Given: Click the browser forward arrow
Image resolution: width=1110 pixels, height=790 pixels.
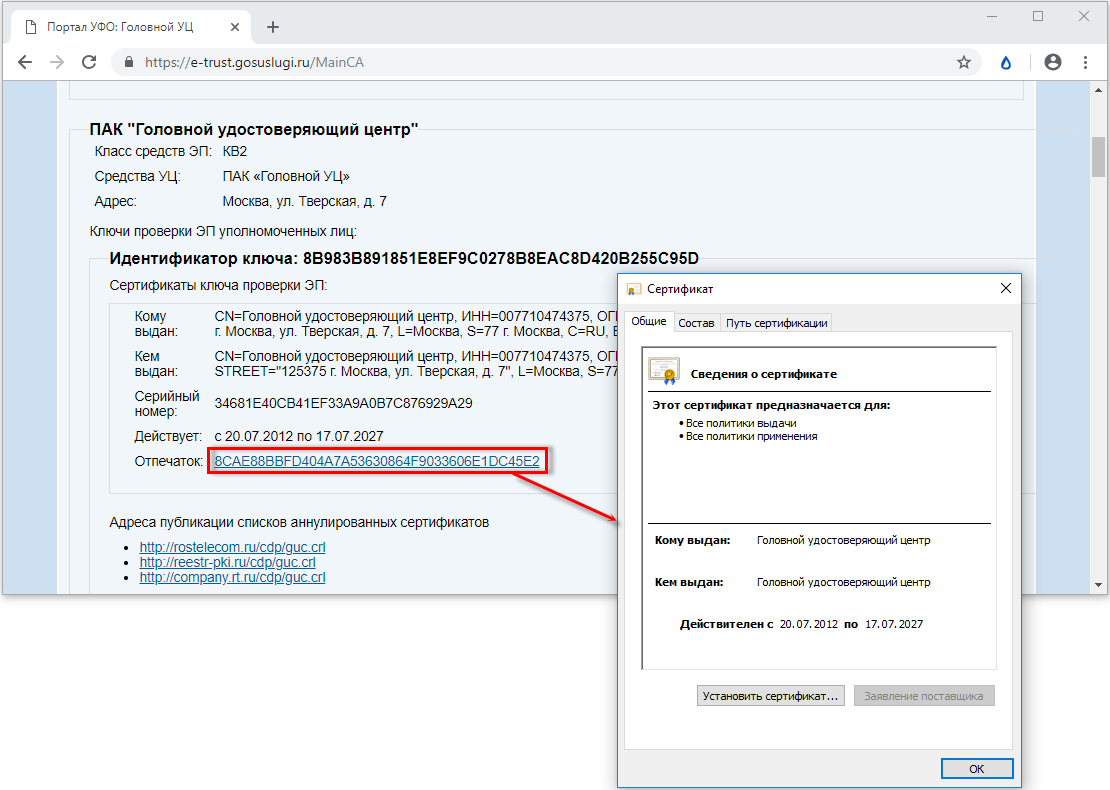Looking at the screenshot, I should pos(57,62).
